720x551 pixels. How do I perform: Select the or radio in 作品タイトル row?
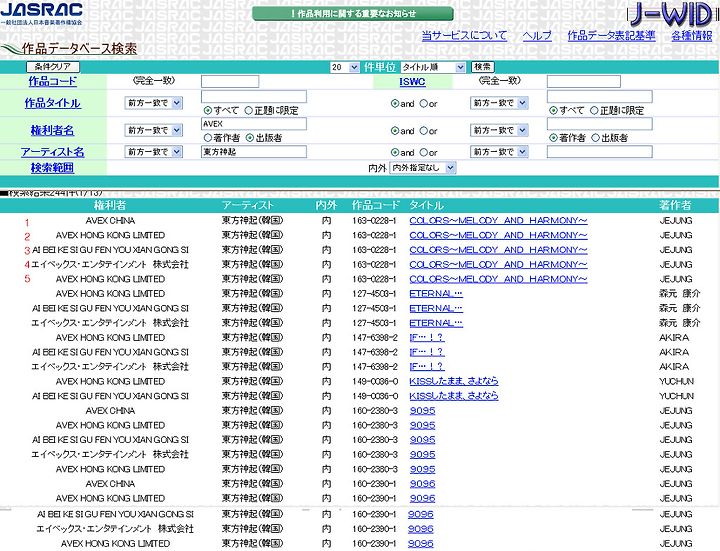coord(423,104)
